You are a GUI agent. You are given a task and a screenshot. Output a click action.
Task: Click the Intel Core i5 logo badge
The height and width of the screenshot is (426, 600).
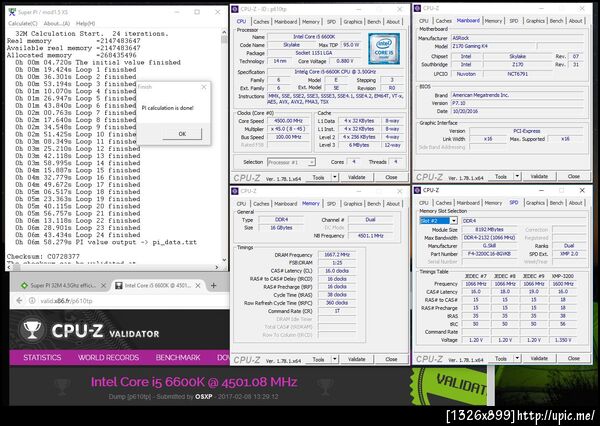pos(384,49)
